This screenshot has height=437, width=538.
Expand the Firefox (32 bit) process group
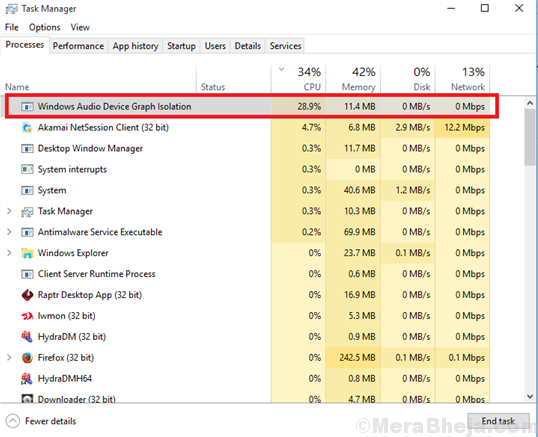tap(9, 358)
